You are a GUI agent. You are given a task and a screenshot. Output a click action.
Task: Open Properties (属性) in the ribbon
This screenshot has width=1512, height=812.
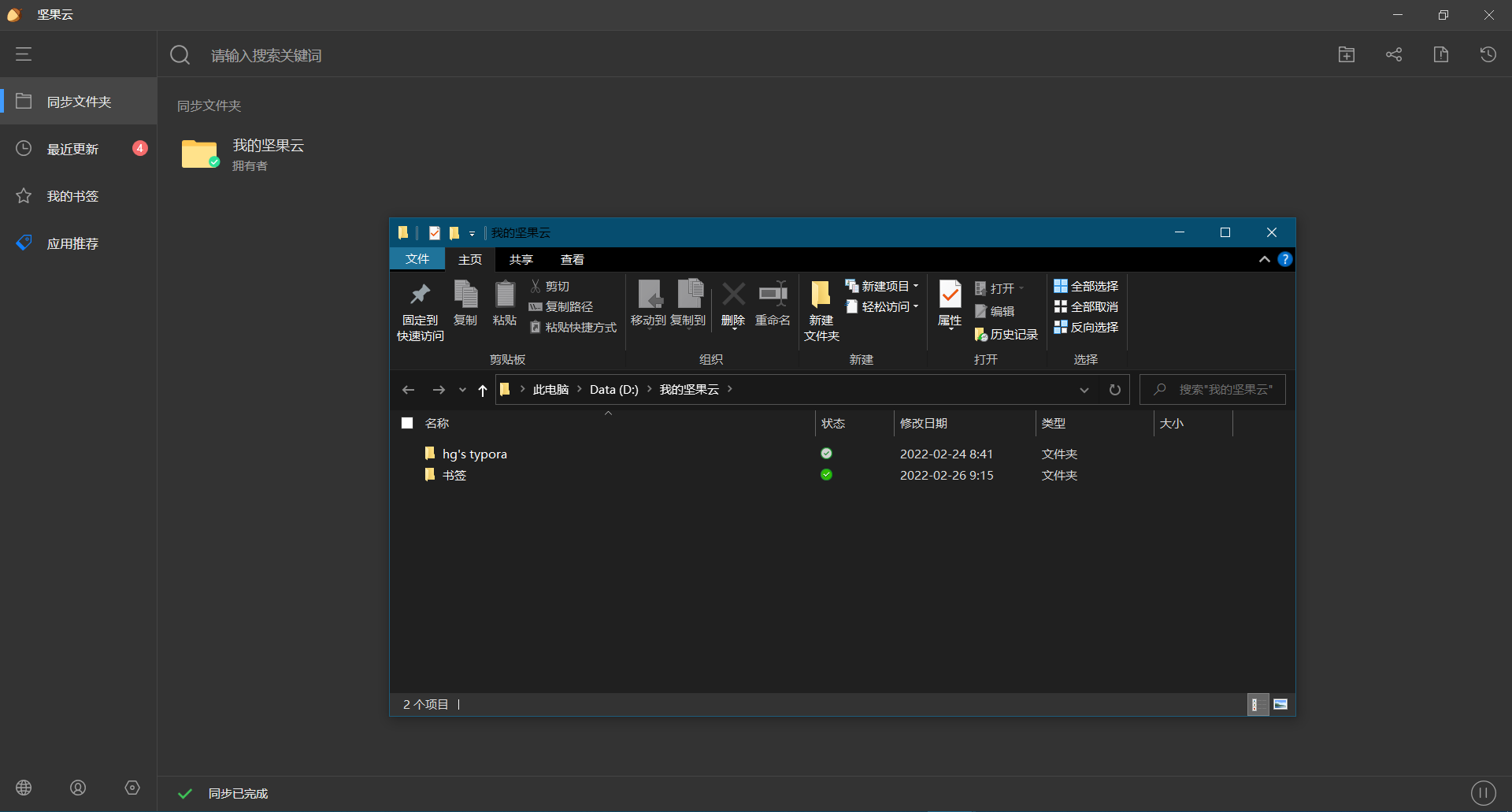pos(950,303)
